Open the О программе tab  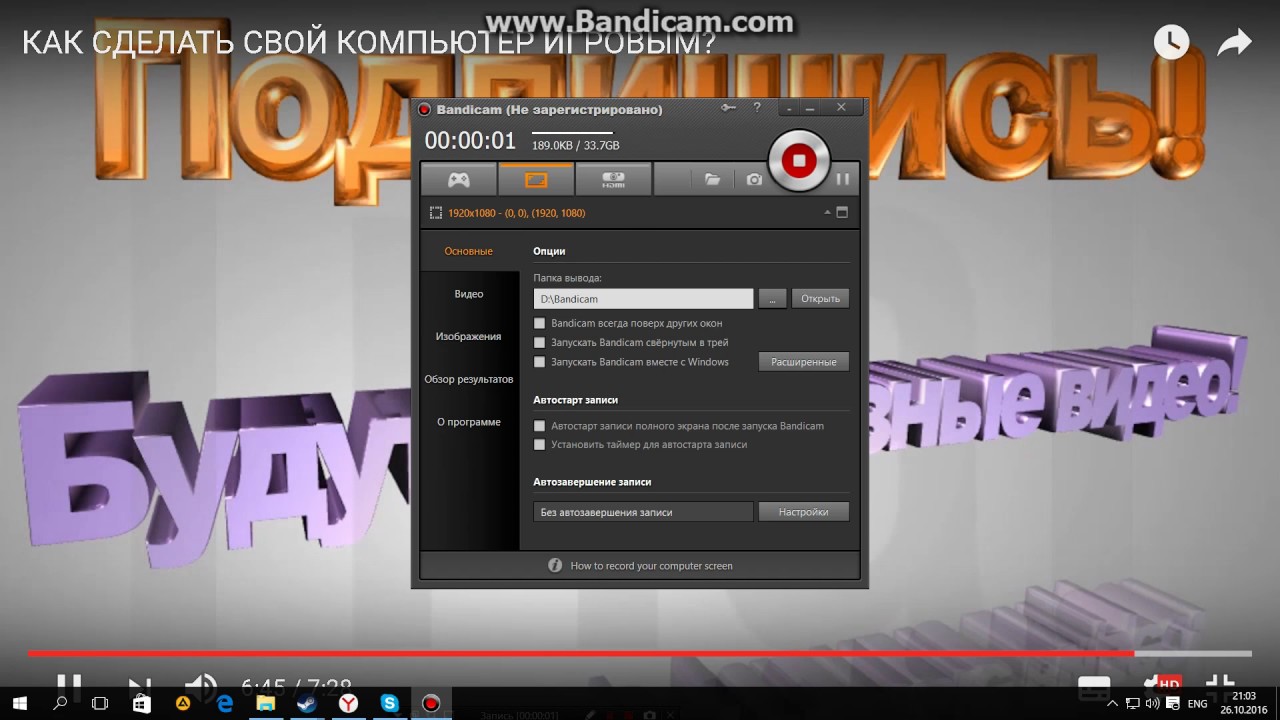click(469, 422)
